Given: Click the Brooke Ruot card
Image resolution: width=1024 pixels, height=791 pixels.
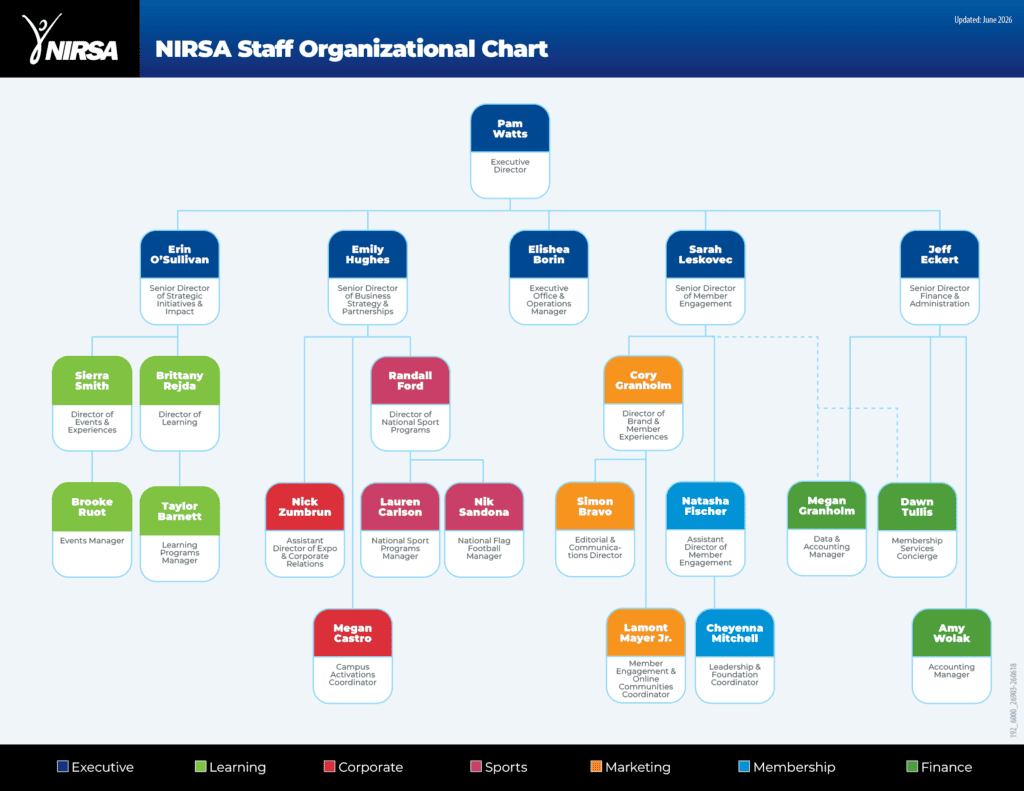Looking at the screenshot, I should tap(92, 530).
